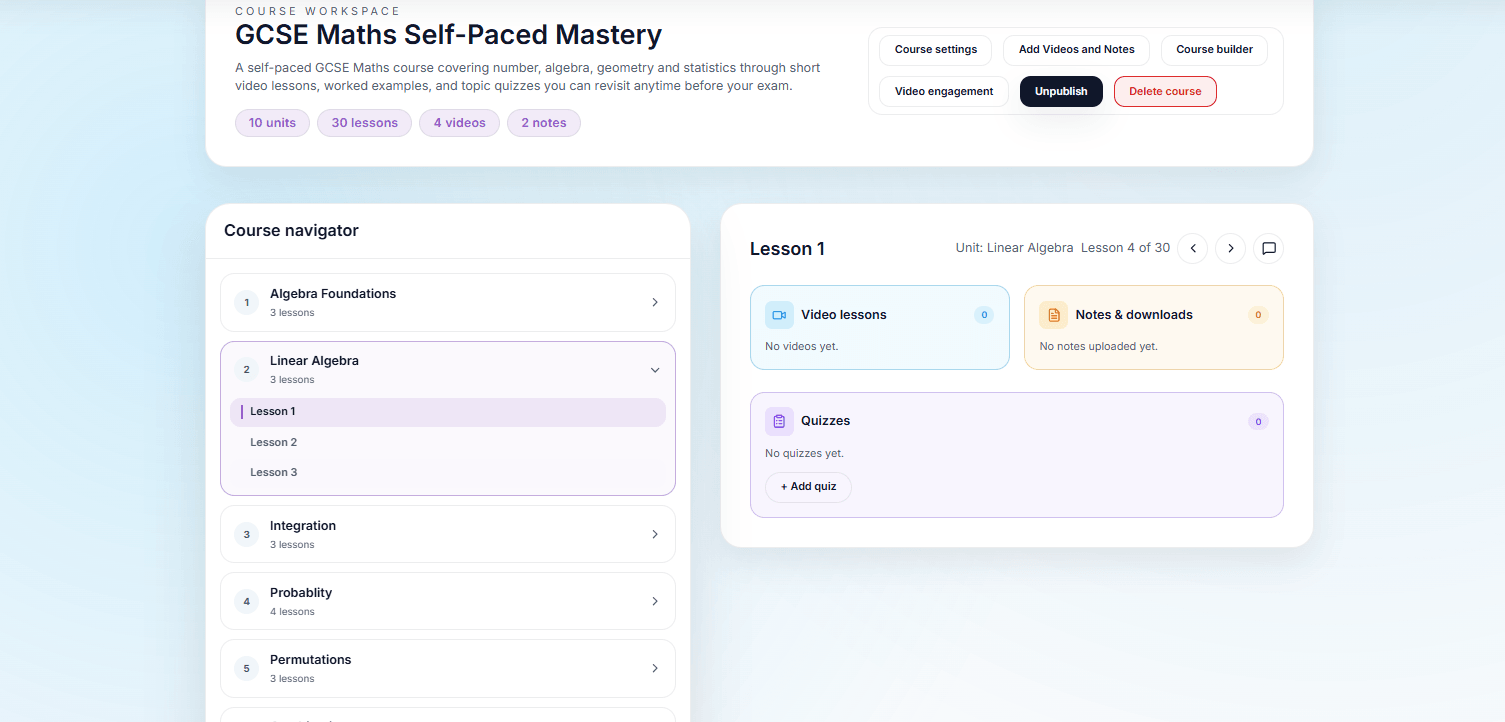Expand the Permutations unit chevron

coord(655,668)
